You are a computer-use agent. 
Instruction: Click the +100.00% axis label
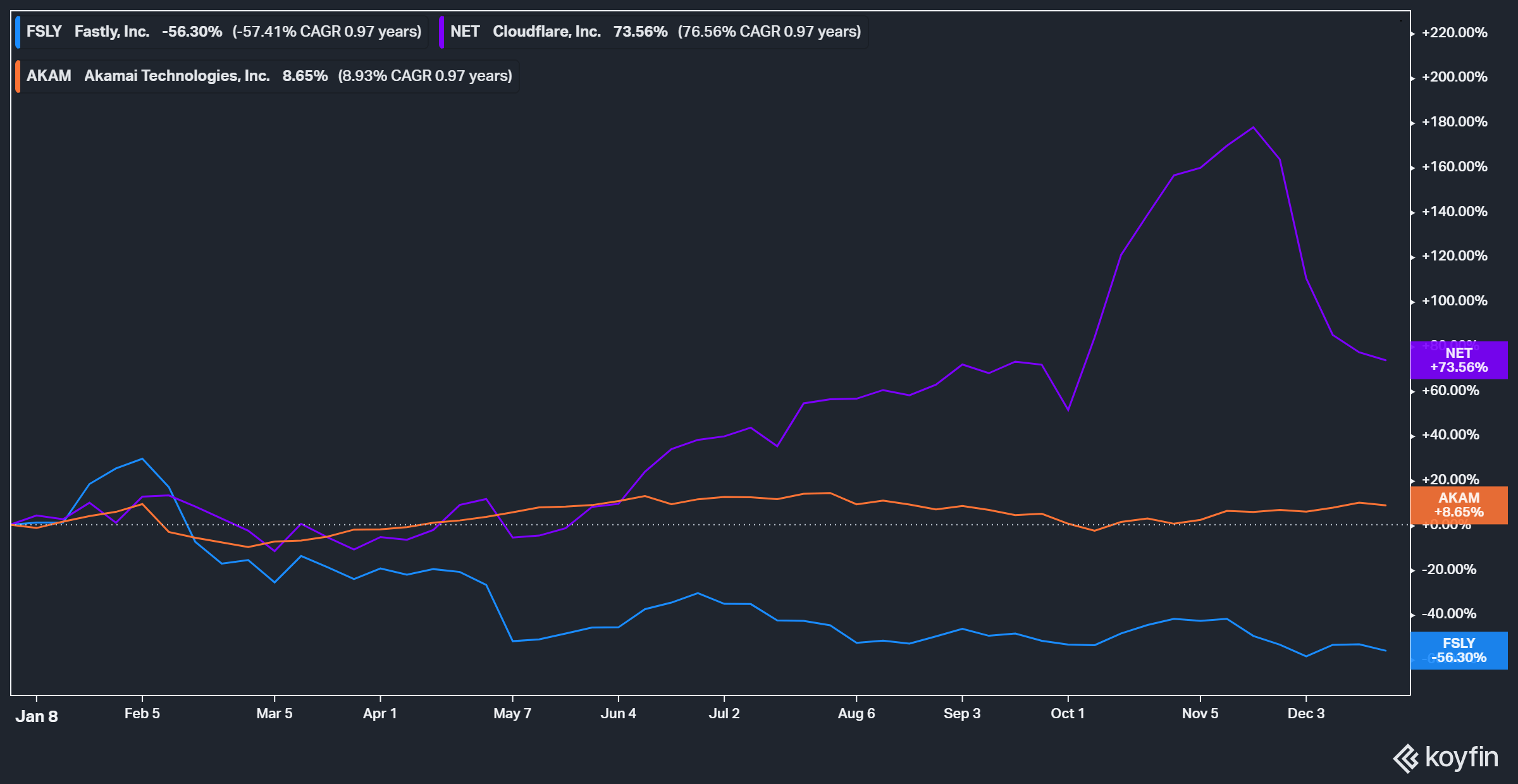(x=1455, y=301)
